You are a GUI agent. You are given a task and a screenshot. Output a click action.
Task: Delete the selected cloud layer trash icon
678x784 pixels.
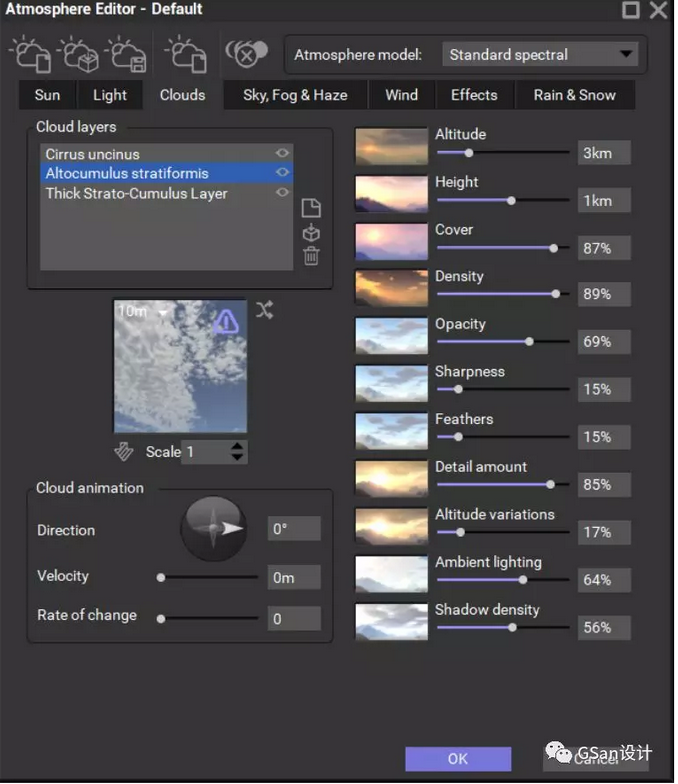tap(311, 256)
